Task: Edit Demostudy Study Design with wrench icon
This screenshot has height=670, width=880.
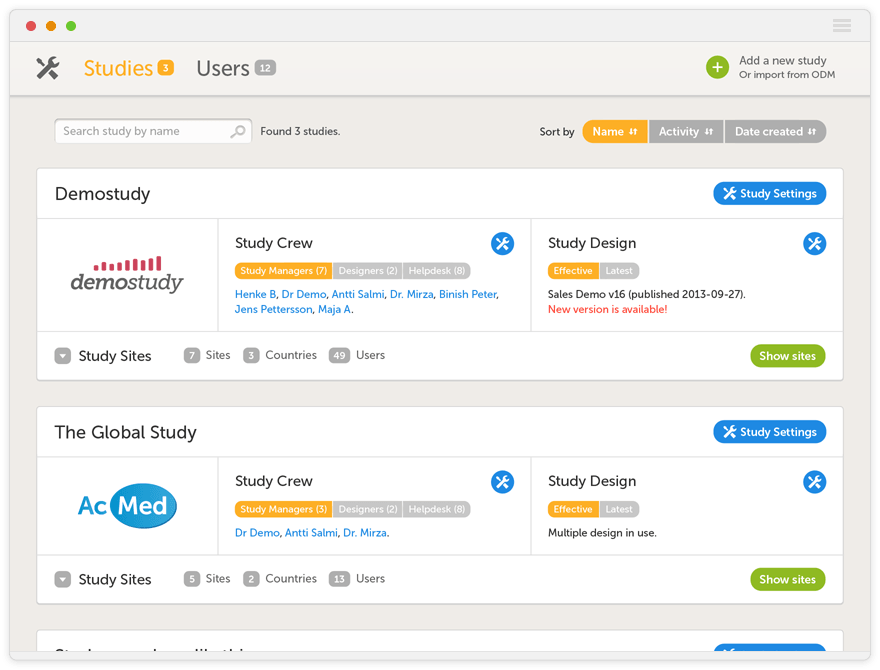Action: point(814,243)
